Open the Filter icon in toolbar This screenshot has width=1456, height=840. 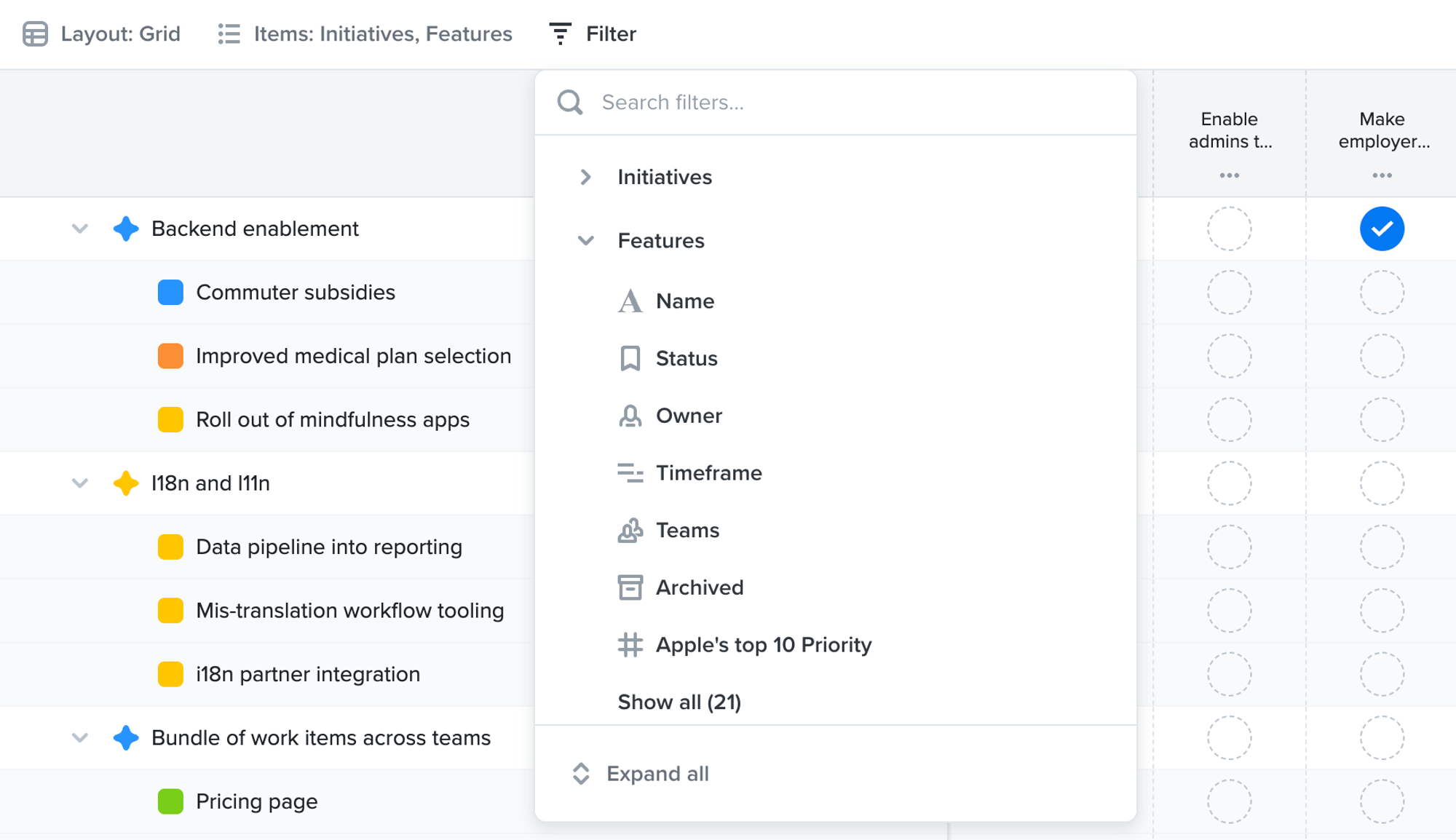pos(559,33)
